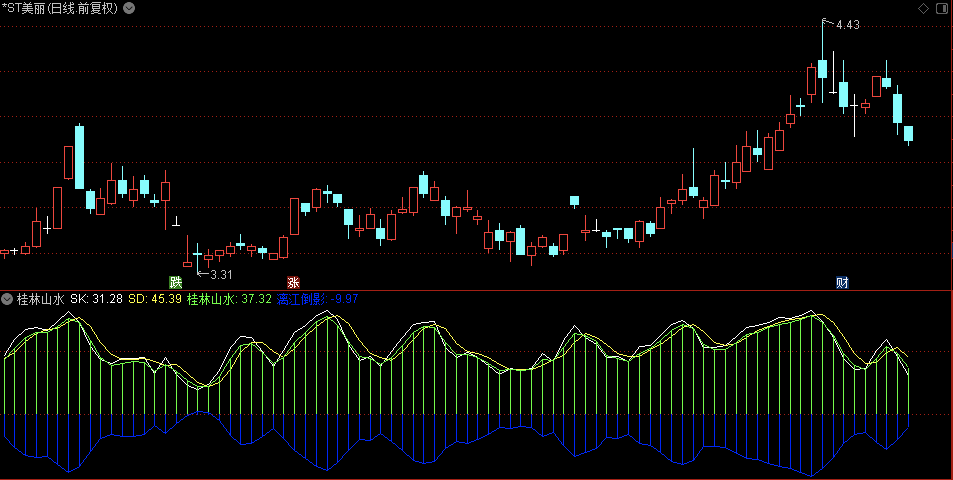Screen dimensions: 953x480
Task: Click the 3.31 low price label
Action: pyautogui.click(x=221, y=275)
